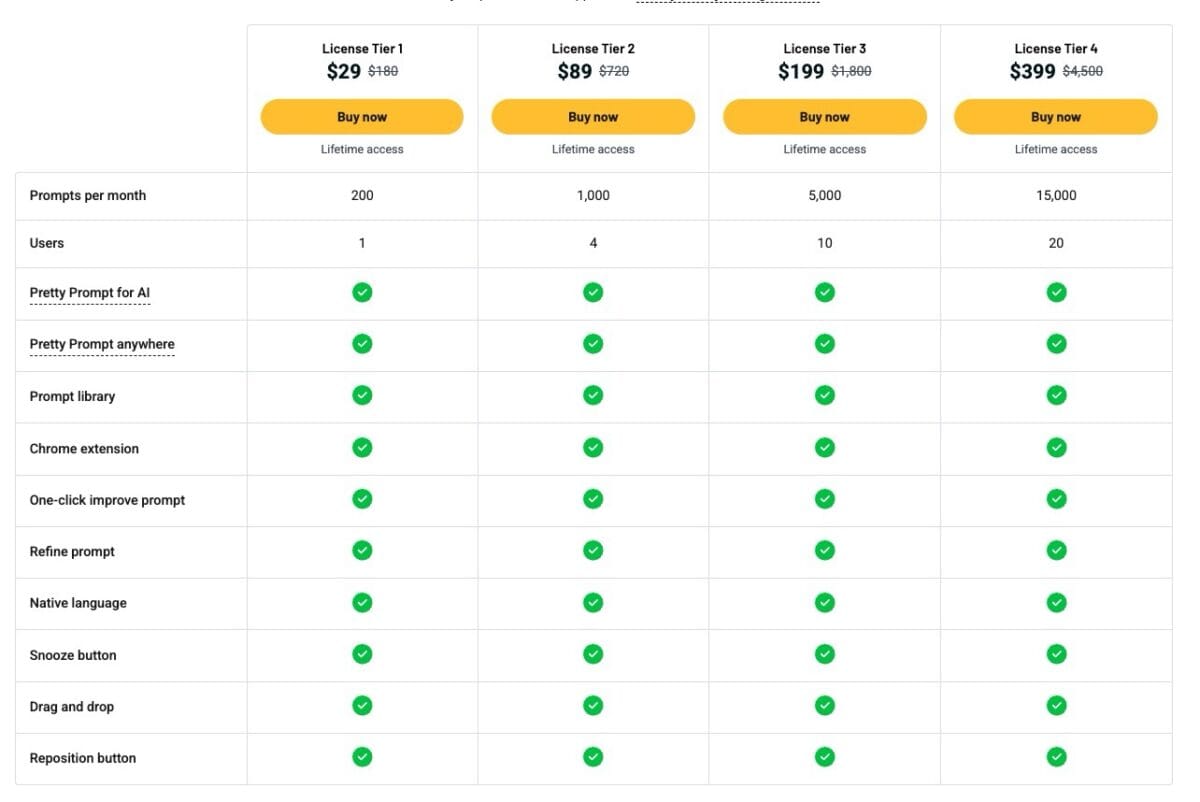
Task: Click Buy now for License Tier 1
Action: point(362,117)
